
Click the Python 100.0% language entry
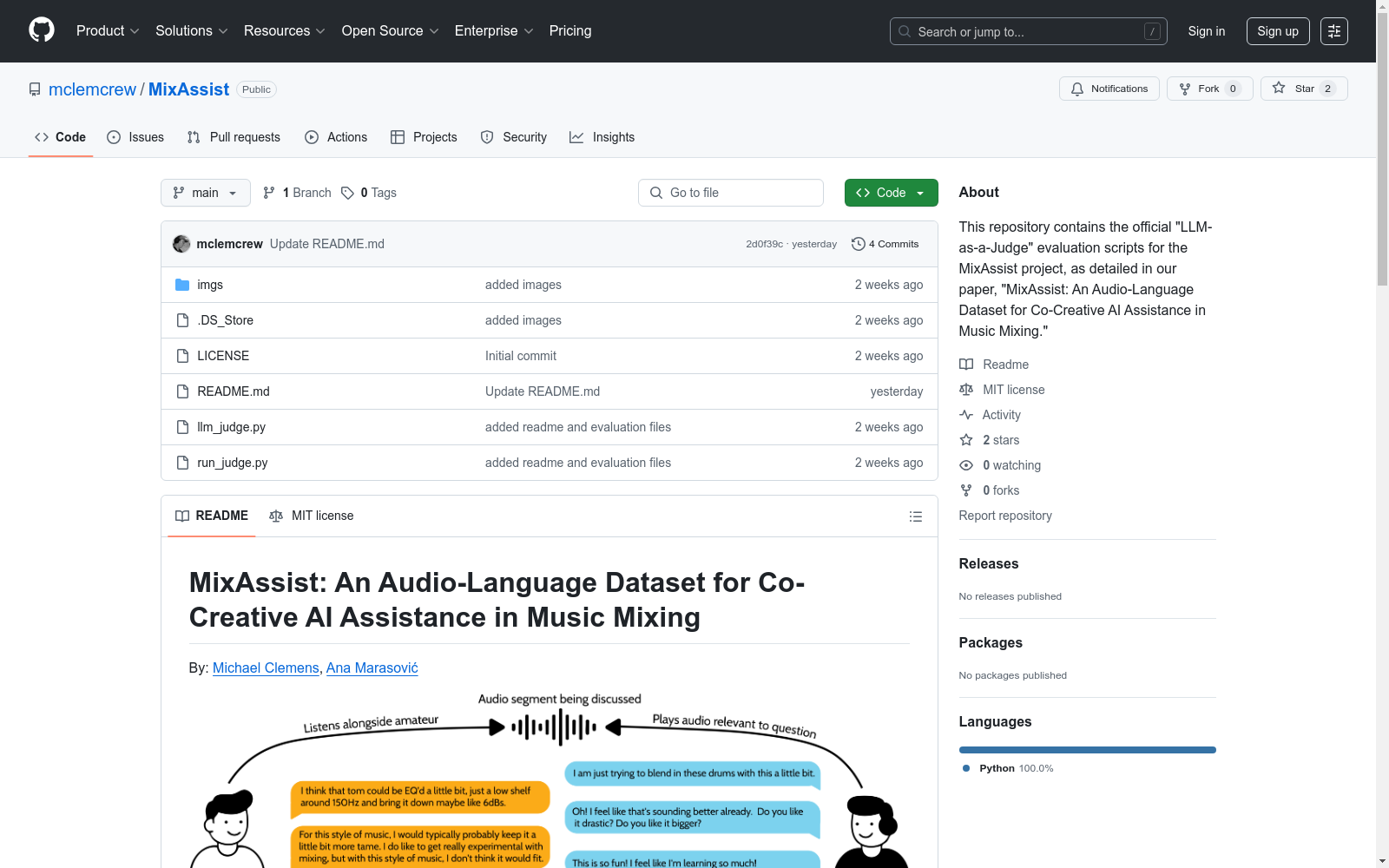pos(1008,768)
